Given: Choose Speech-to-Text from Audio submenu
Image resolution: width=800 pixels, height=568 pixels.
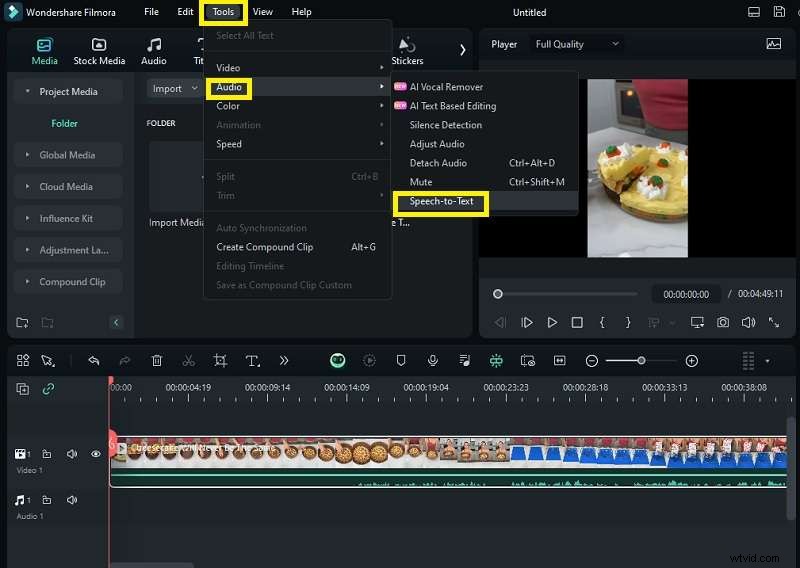Looking at the screenshot, I should 441,202.
